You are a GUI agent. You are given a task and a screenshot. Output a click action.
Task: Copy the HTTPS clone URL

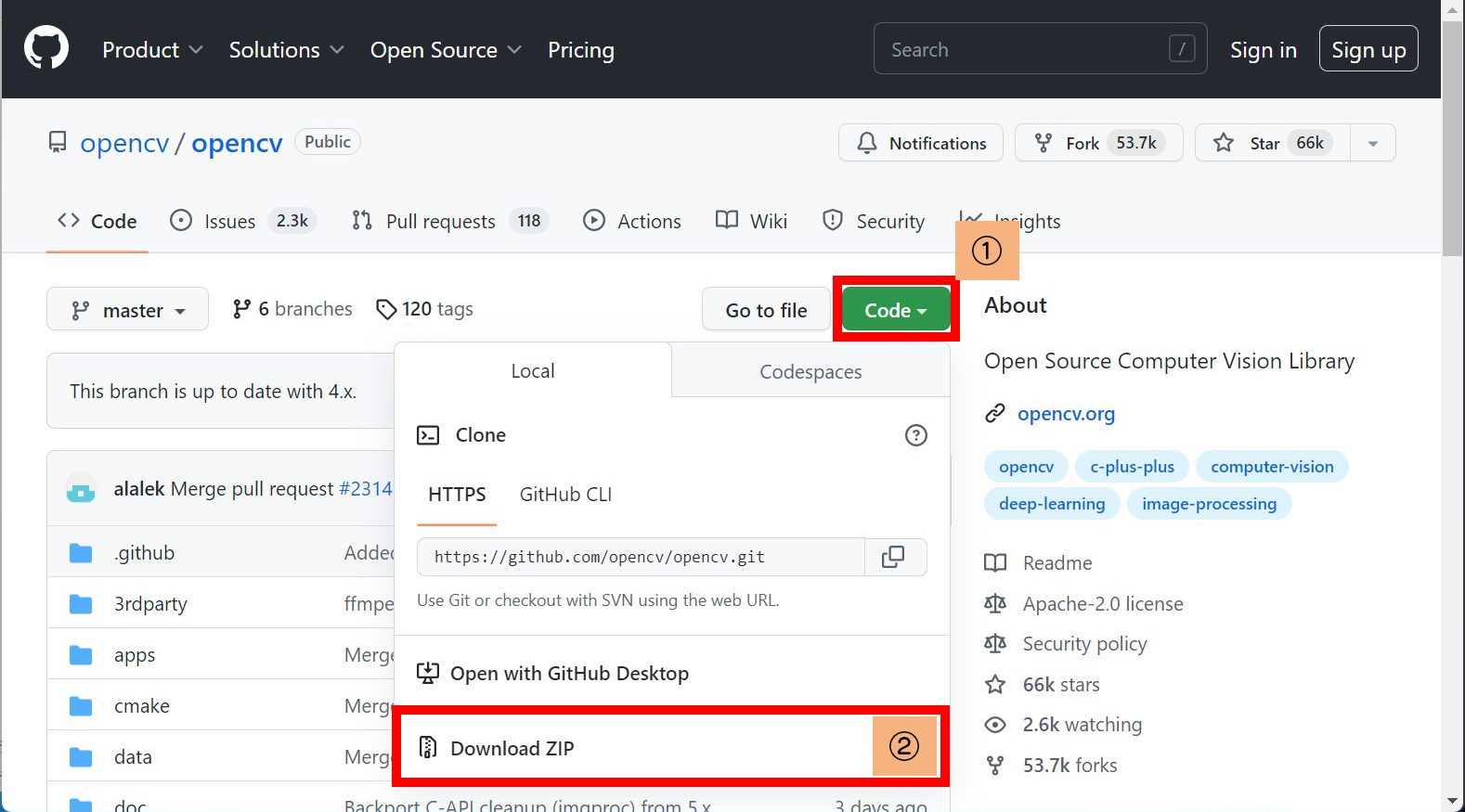[893, 557]
